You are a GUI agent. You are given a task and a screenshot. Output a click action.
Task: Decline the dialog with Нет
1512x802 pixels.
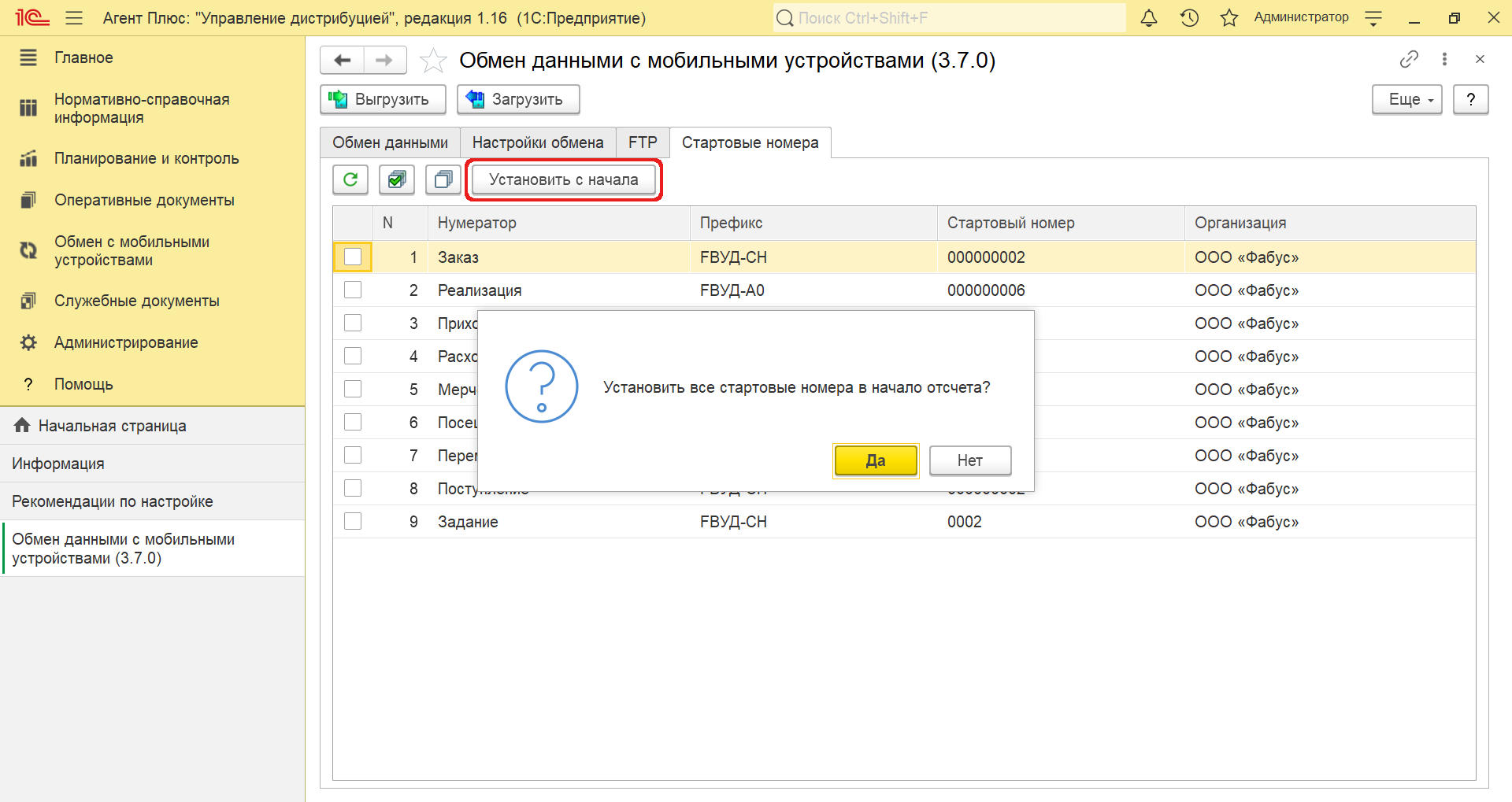click(969, 460)
